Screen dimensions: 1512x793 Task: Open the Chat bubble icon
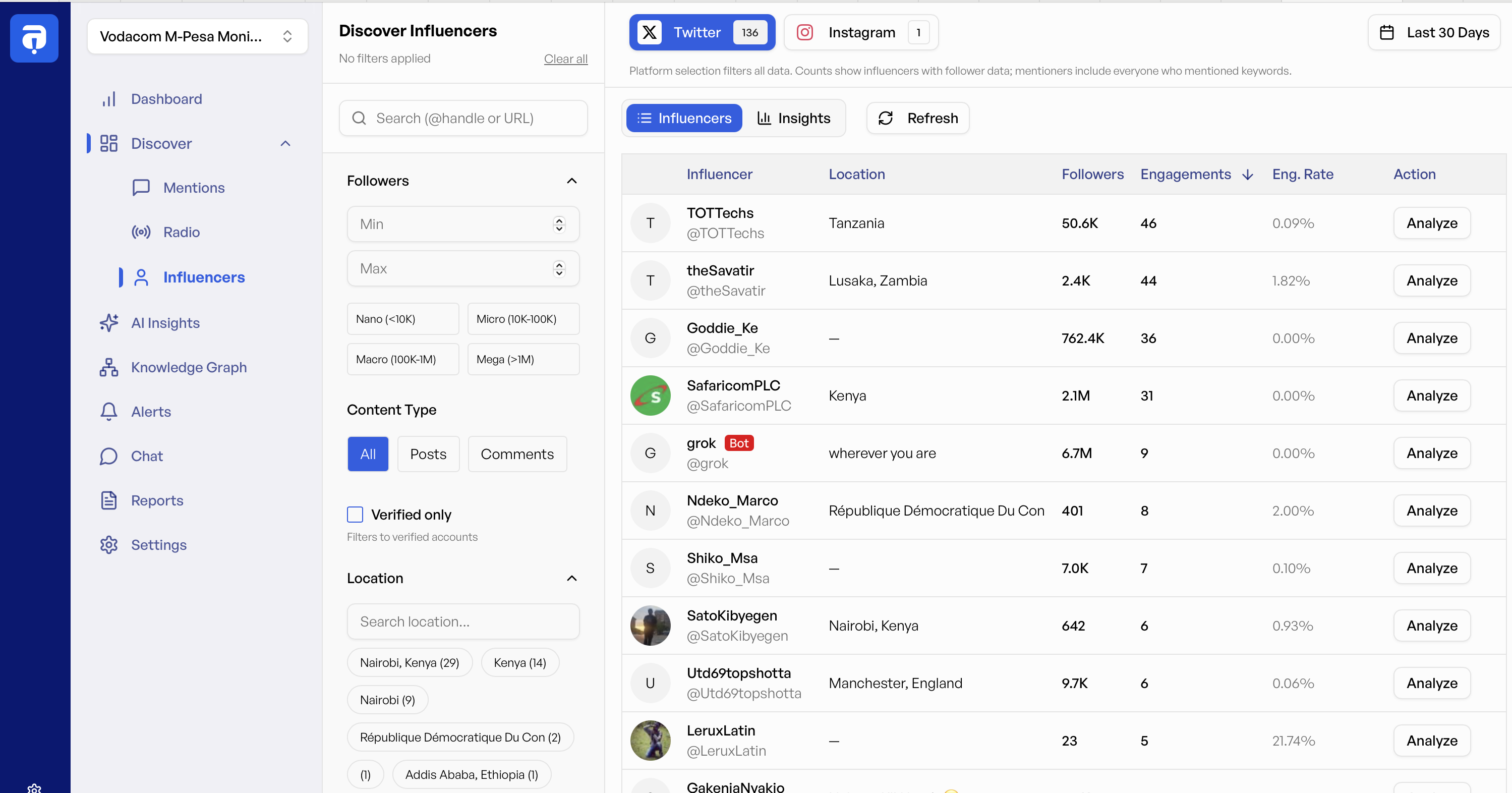tap(108, 456)
